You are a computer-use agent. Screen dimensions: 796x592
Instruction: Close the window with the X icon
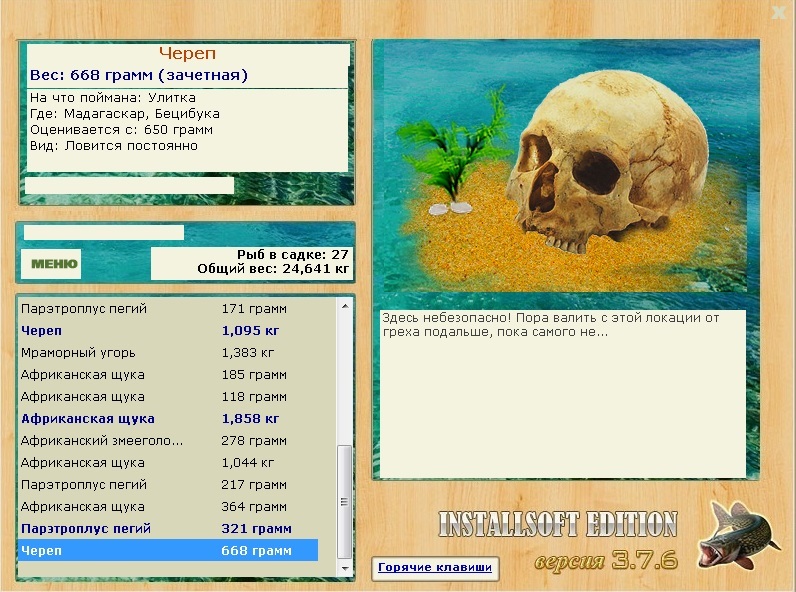779,12
